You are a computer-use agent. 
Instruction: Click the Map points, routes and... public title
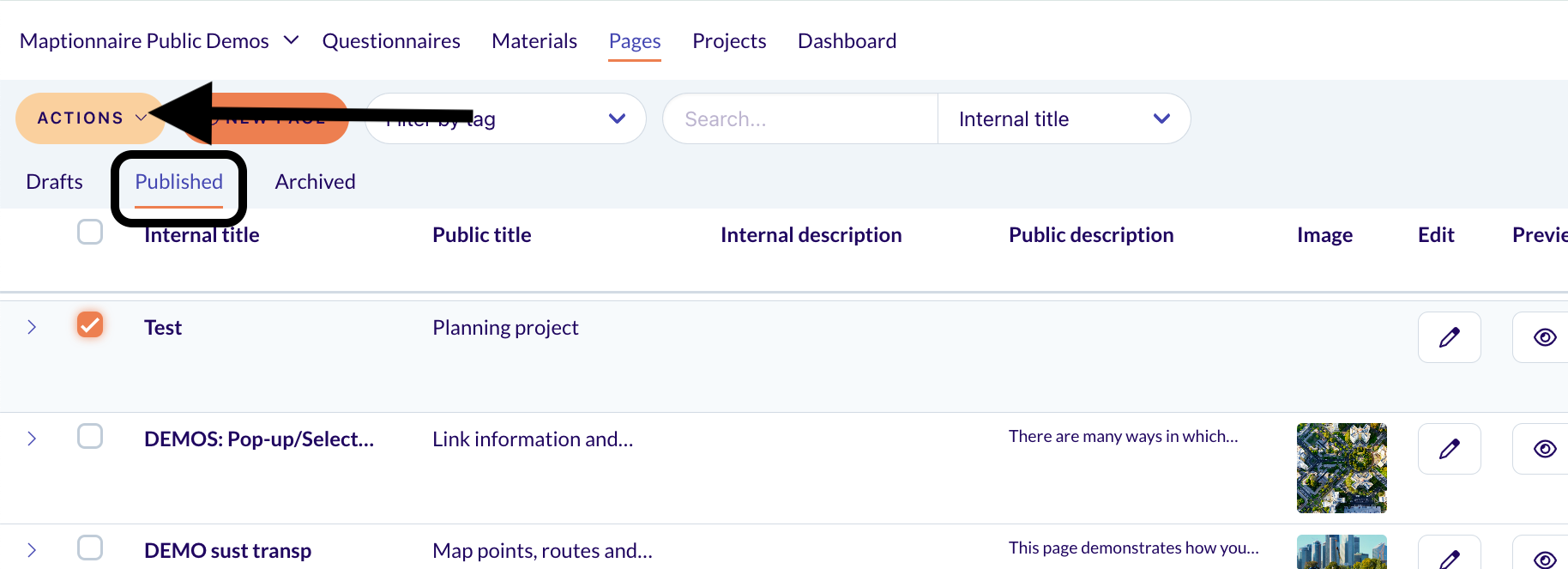point(542,550)
